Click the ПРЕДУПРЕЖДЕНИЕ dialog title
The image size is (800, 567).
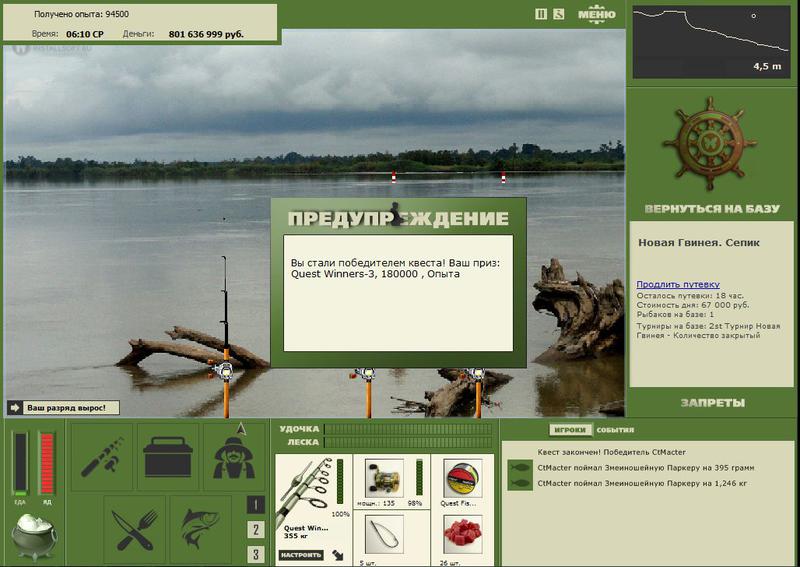pos(398,219)
